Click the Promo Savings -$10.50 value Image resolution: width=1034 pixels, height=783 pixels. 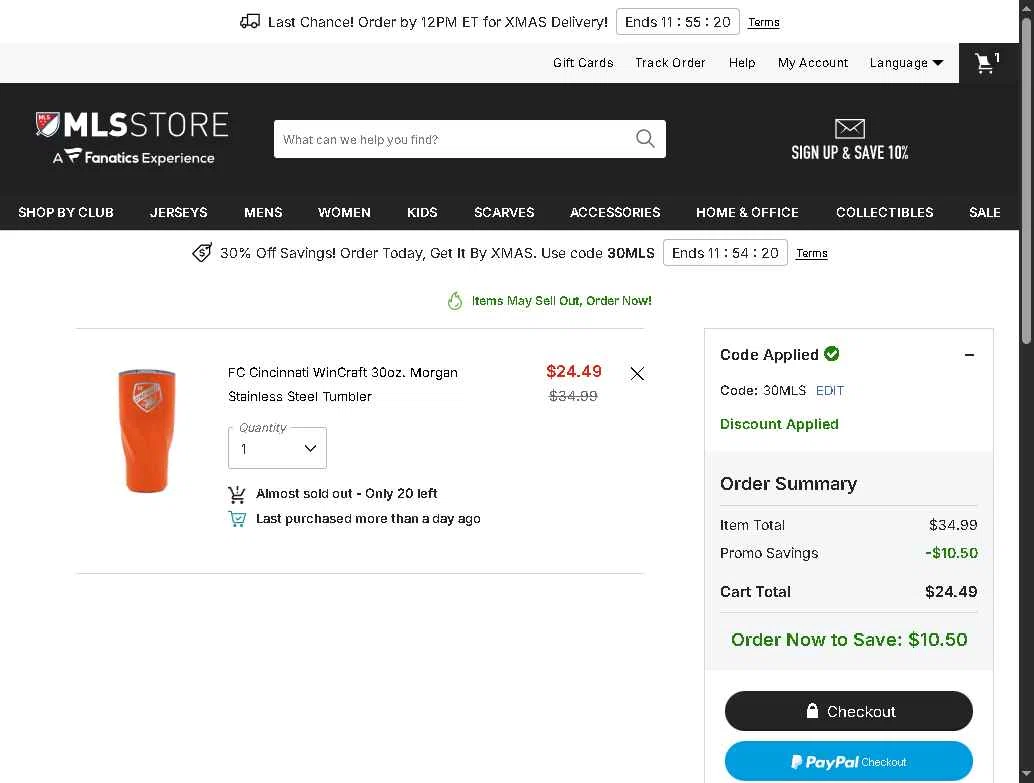coord(951,553)
